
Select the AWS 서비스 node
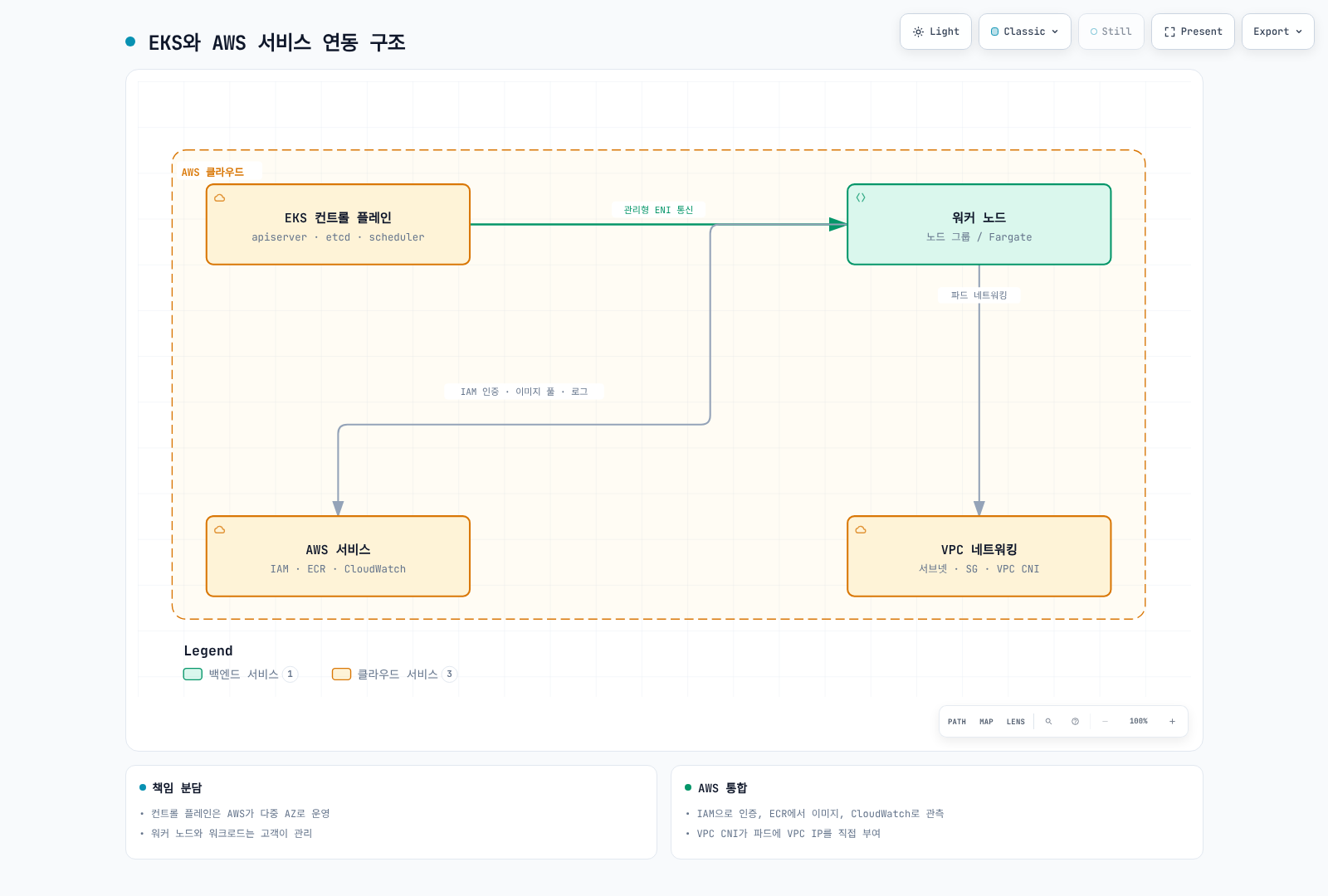[338, 557]
